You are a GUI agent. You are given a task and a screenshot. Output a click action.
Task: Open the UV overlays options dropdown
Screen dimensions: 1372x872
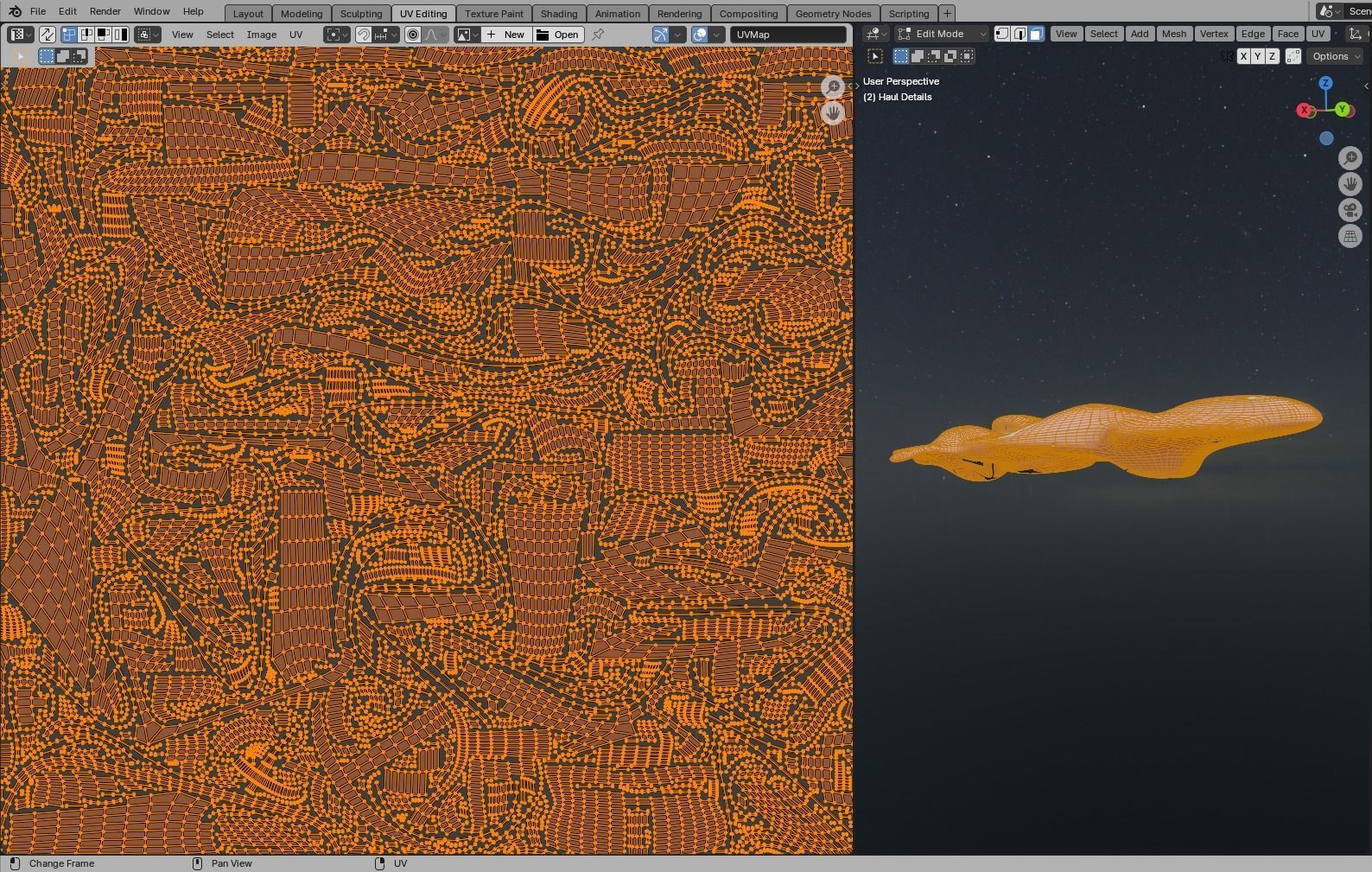[x=717, y=35]
